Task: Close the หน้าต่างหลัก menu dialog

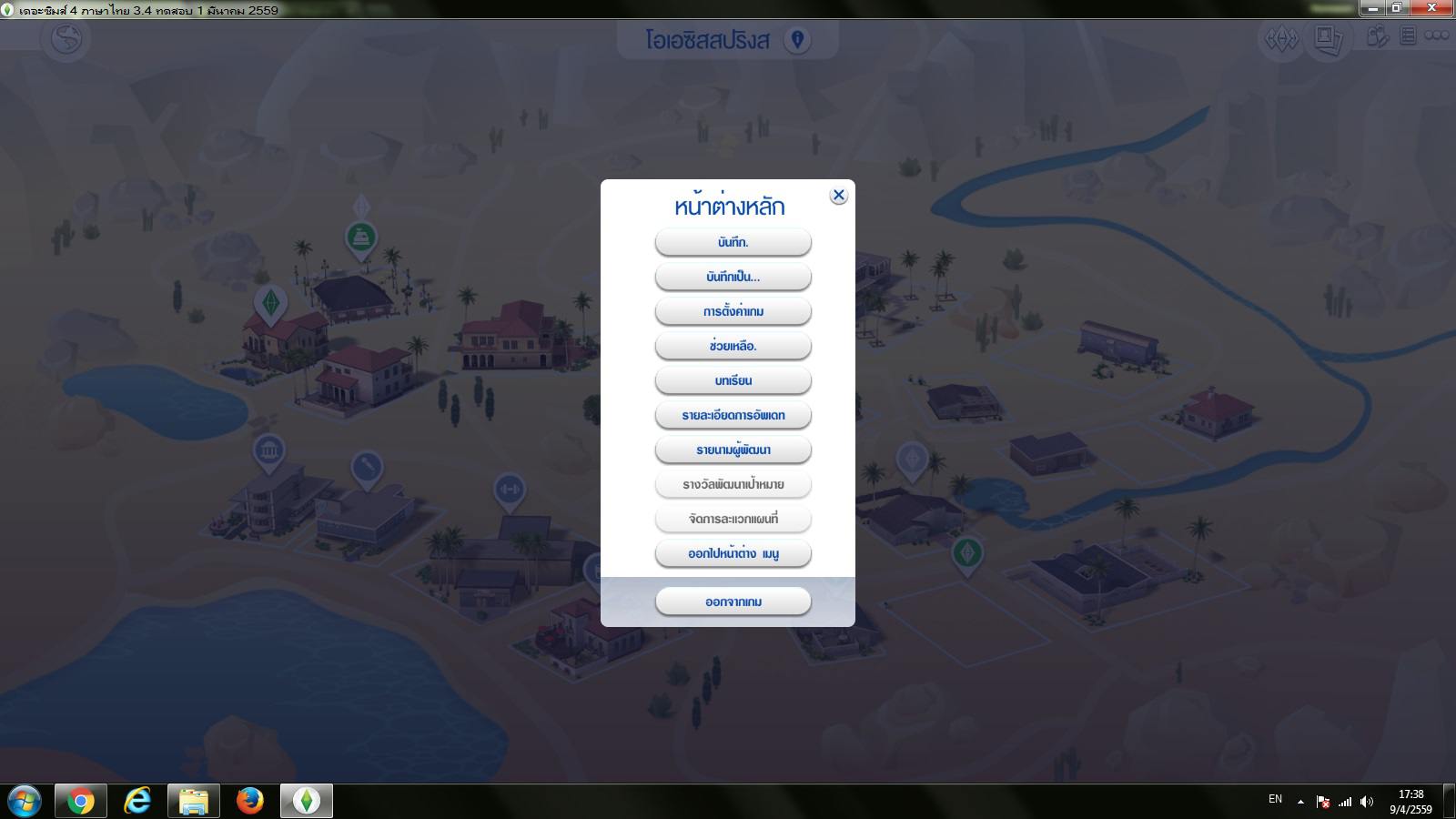Action: coord(839,196)
